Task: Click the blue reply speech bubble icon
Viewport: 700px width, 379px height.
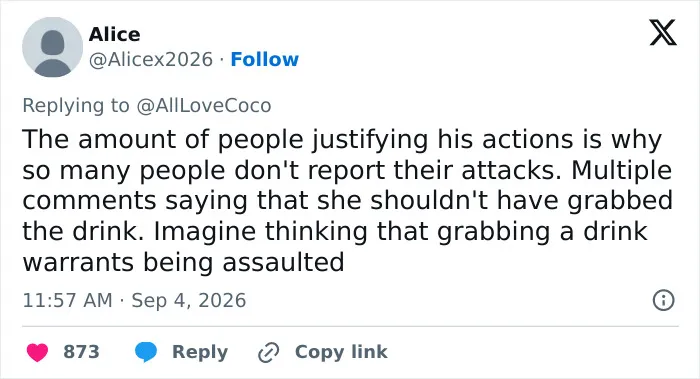Action: [146, 352]
